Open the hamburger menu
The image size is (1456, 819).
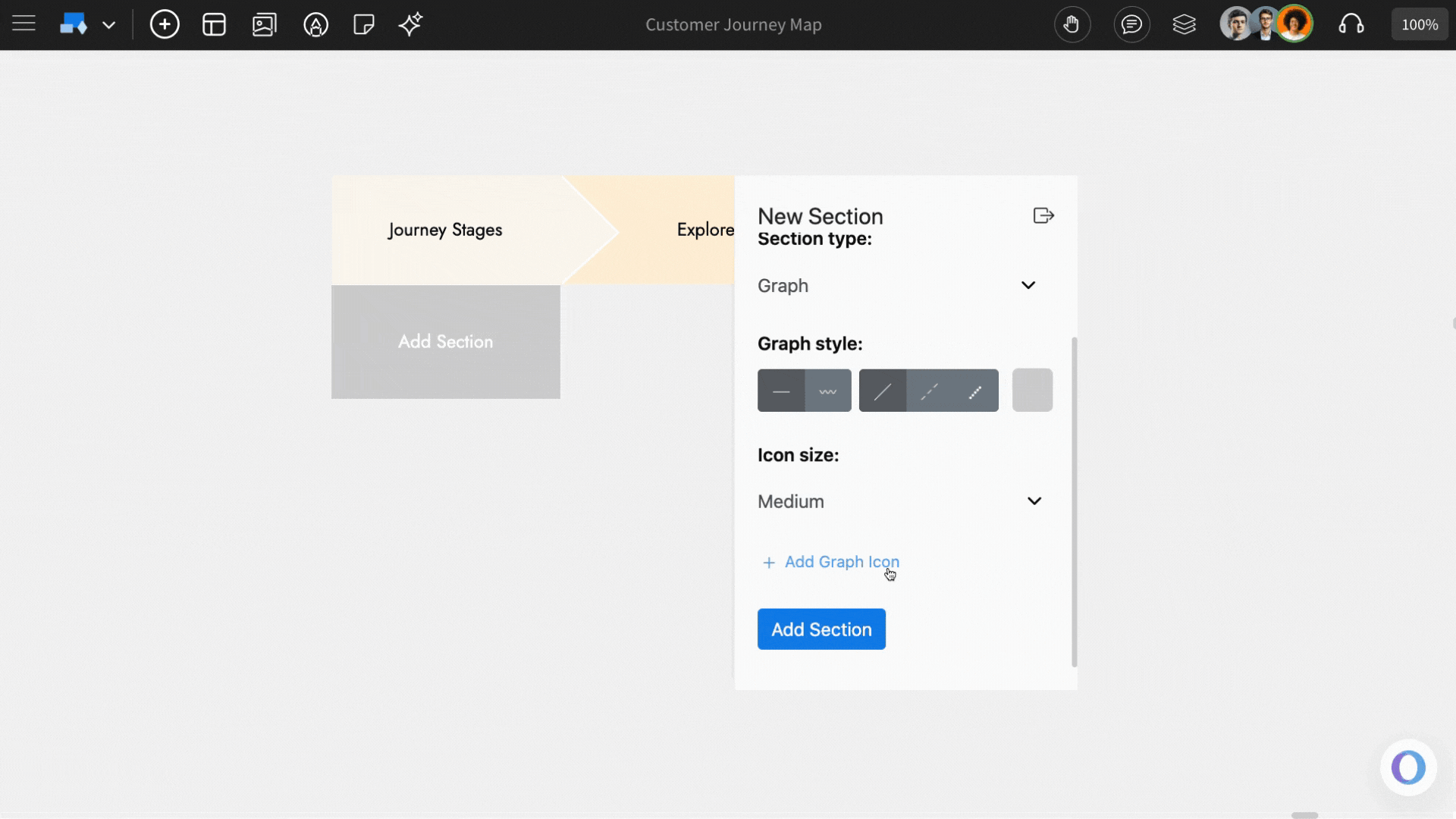[24, 24]
